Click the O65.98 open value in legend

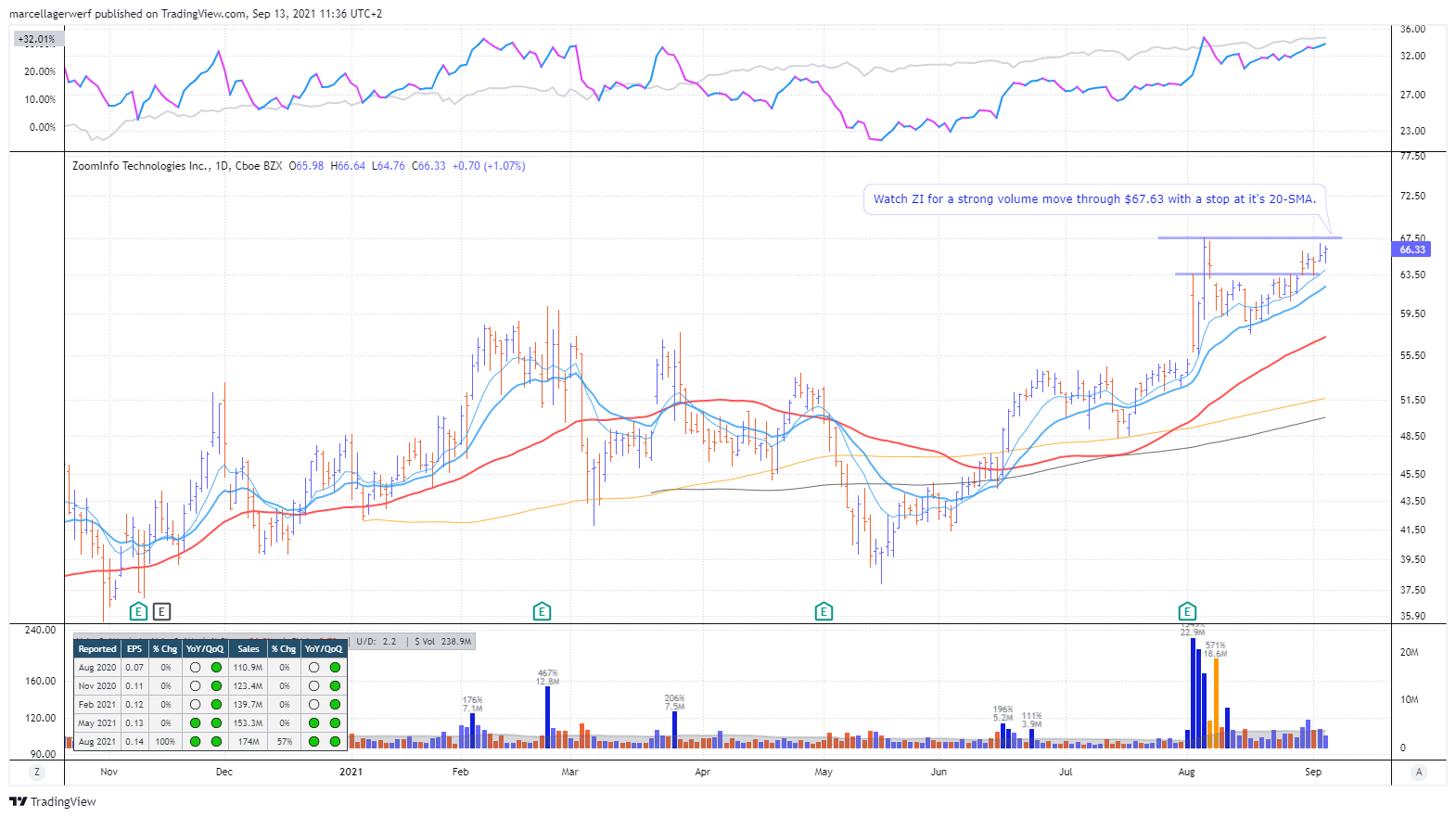(306, 166)
